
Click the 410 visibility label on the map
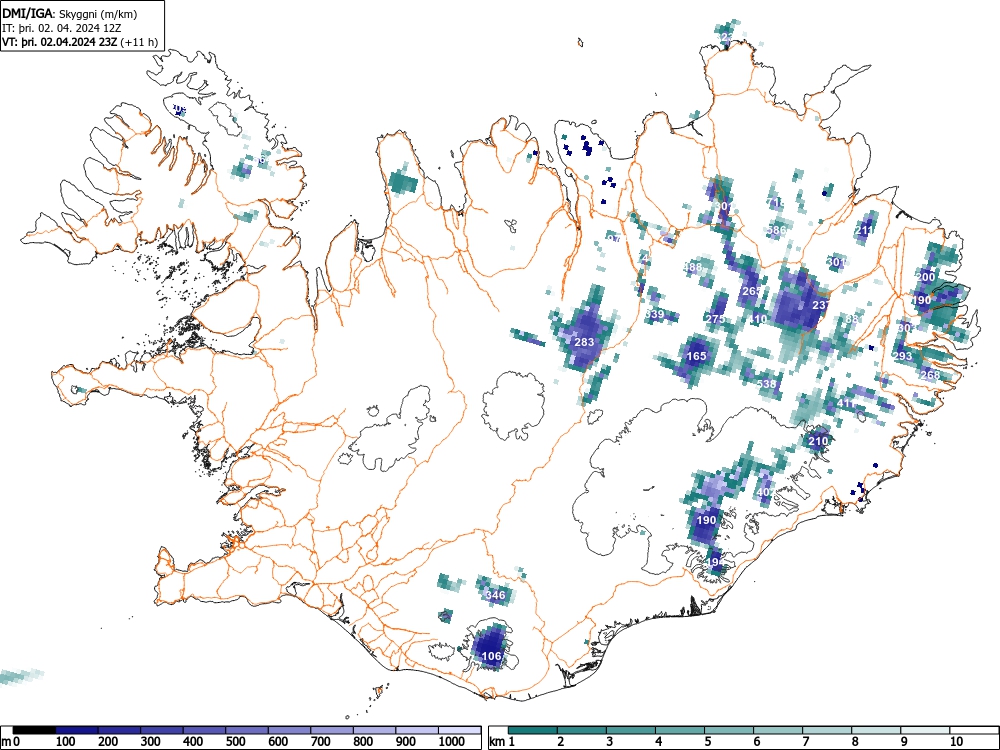point(758,319)
